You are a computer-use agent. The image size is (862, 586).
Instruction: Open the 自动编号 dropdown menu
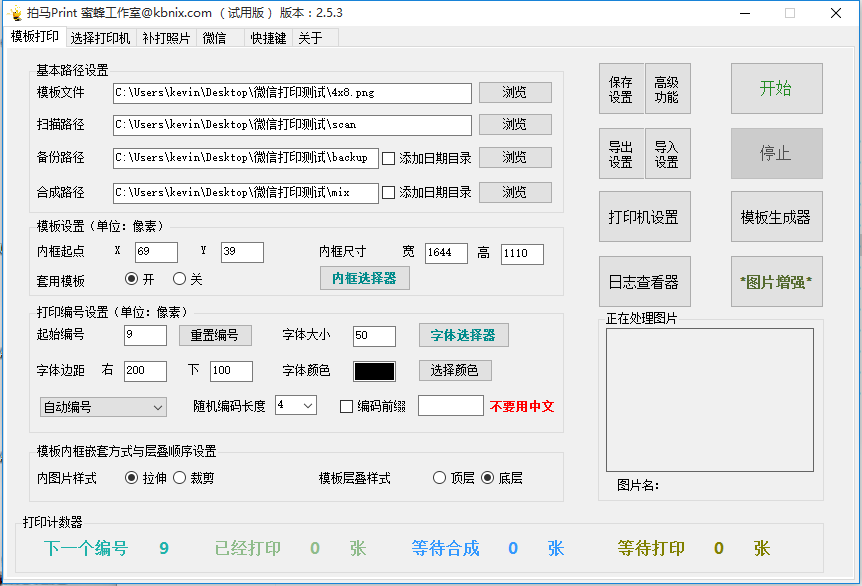click(x=102, y=407)
